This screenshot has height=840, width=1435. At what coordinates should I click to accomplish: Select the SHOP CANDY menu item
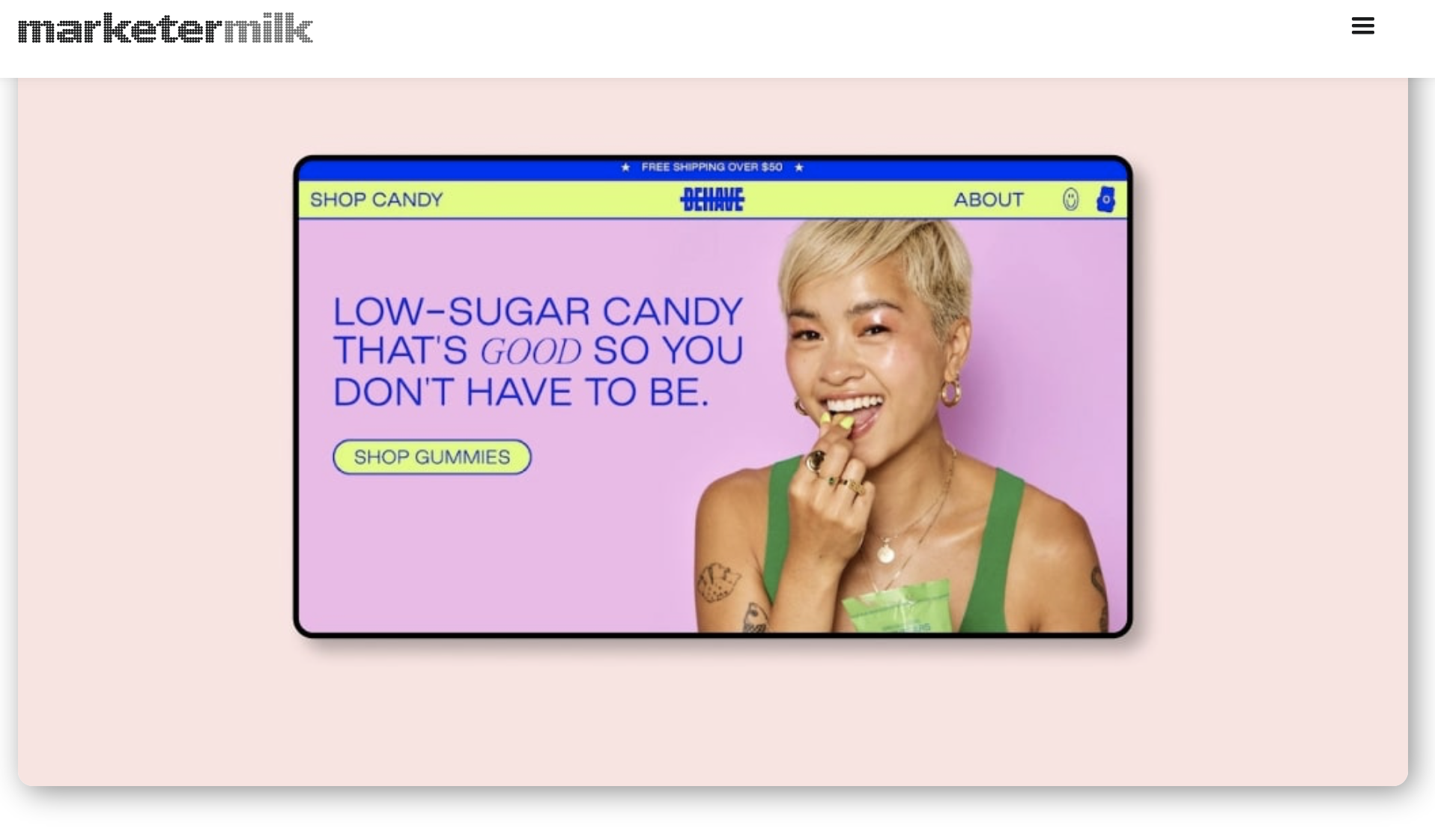[377, 200]
